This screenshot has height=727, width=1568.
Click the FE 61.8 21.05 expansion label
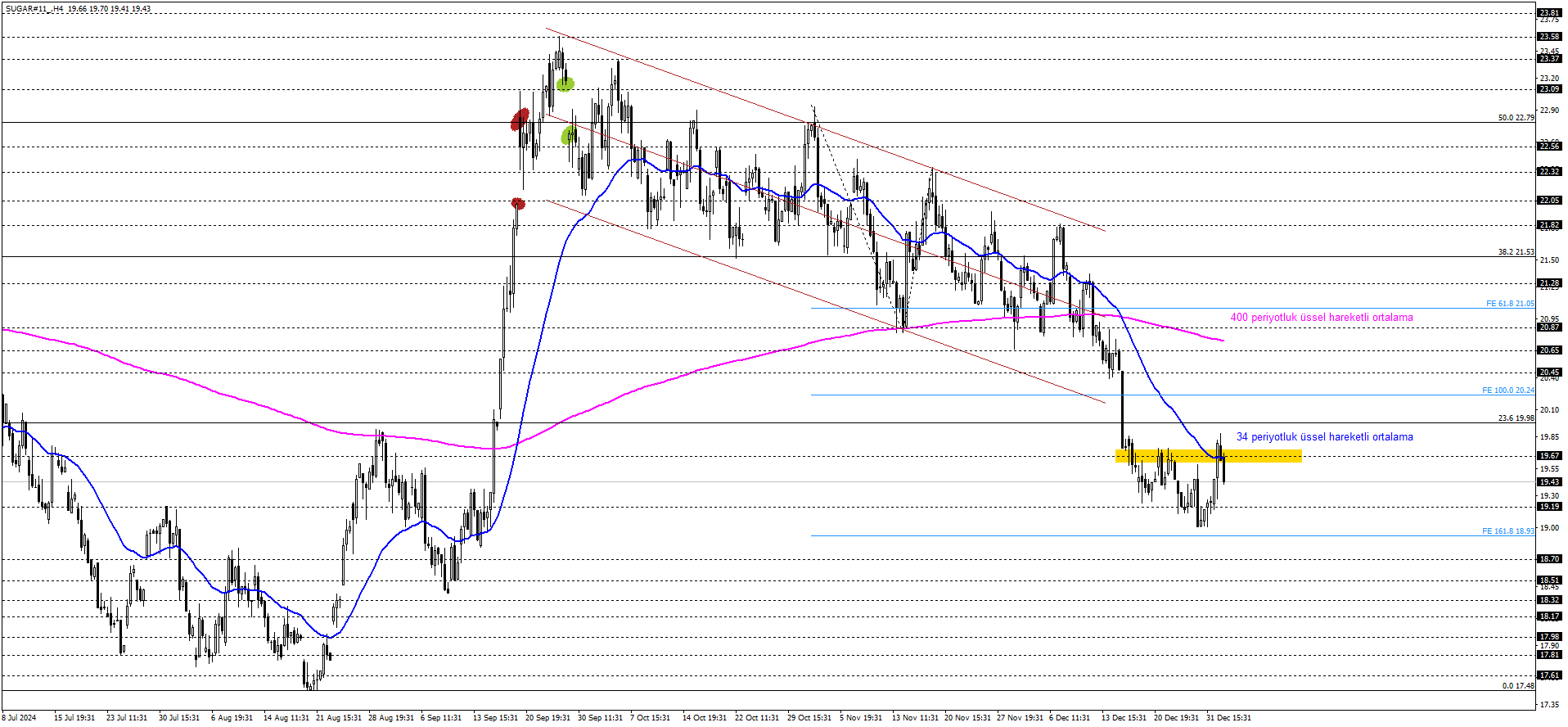(1510, 304)
